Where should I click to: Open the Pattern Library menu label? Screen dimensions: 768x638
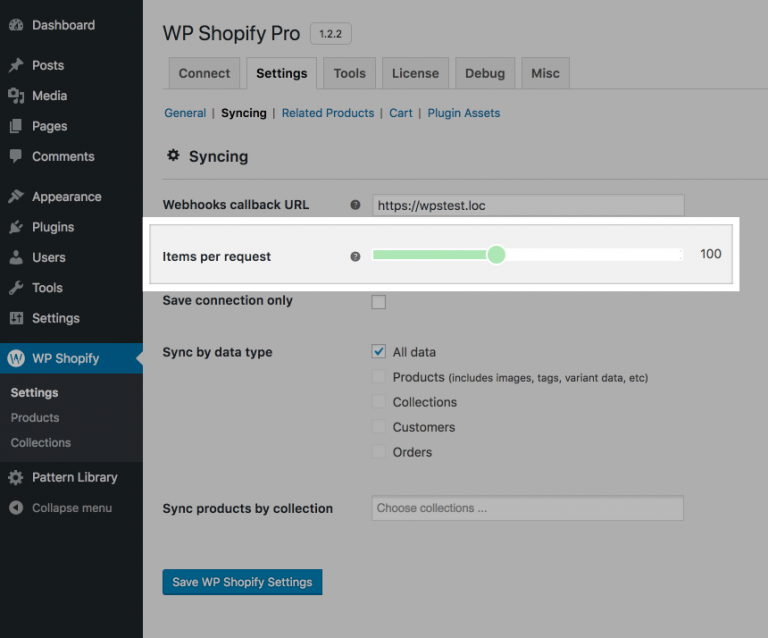pyautogui.click(x=74, y=477)
